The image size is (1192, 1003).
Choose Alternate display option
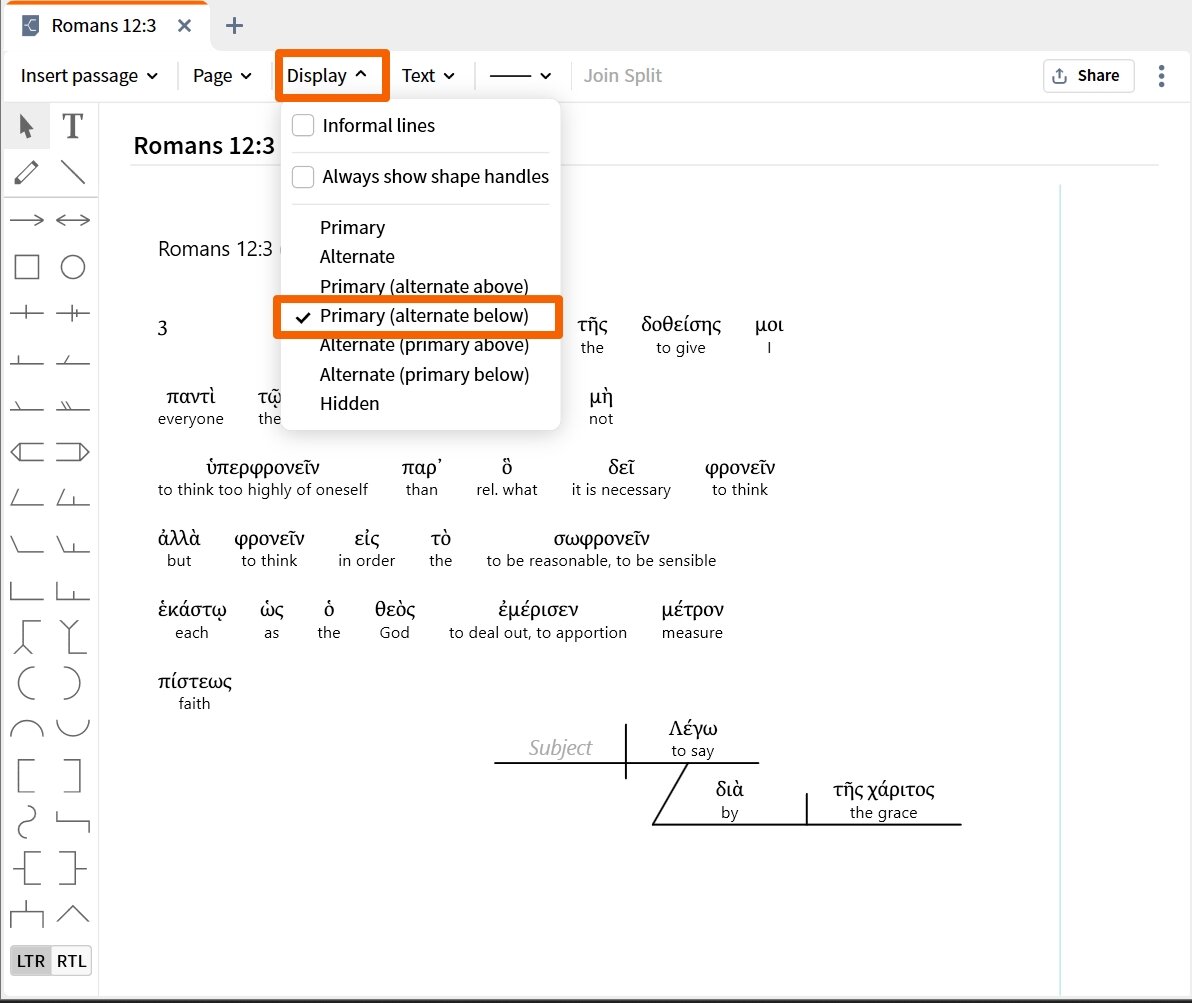tap(357, 257)
